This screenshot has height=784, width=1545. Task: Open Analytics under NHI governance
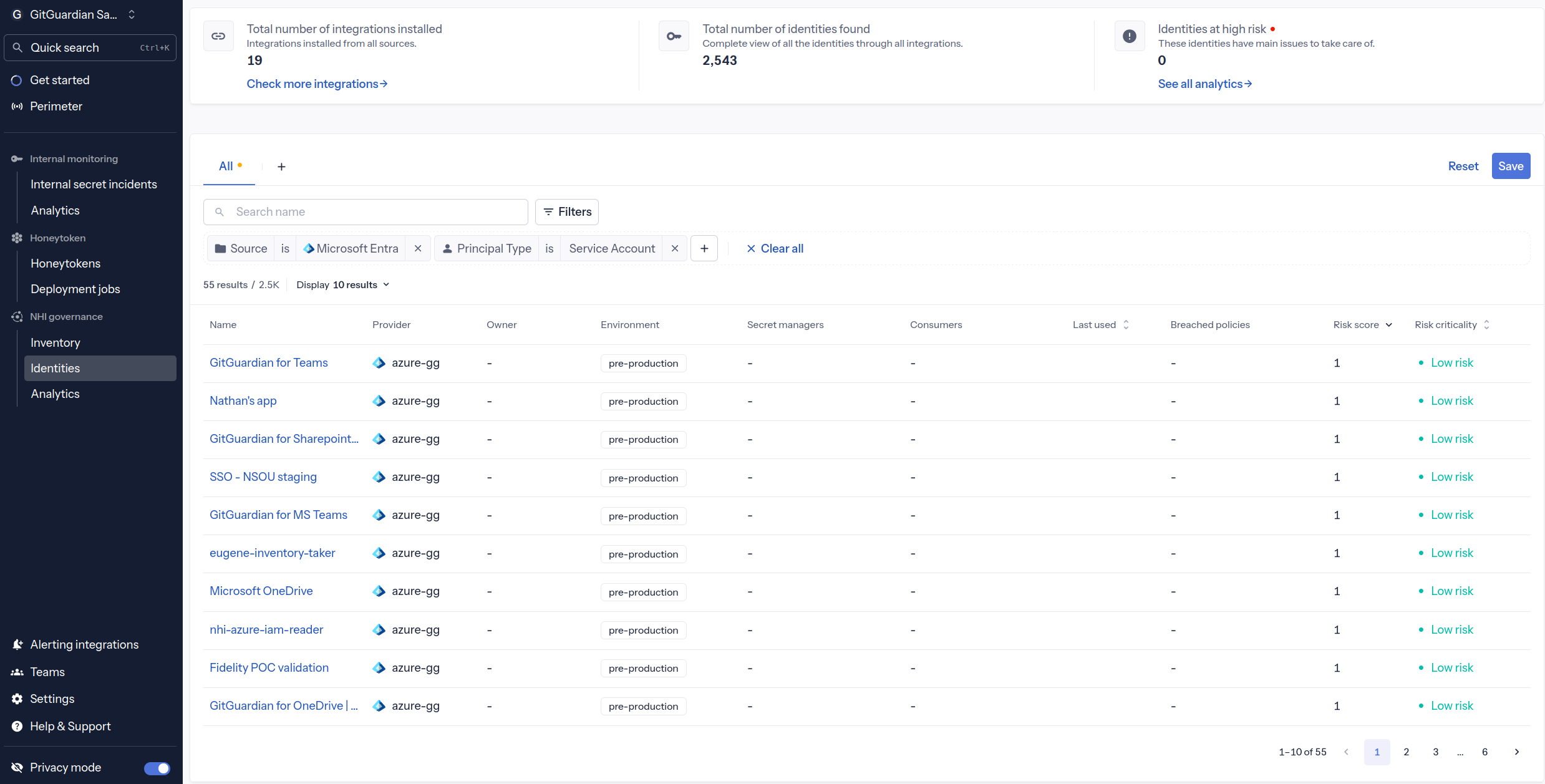coord(55,394)
